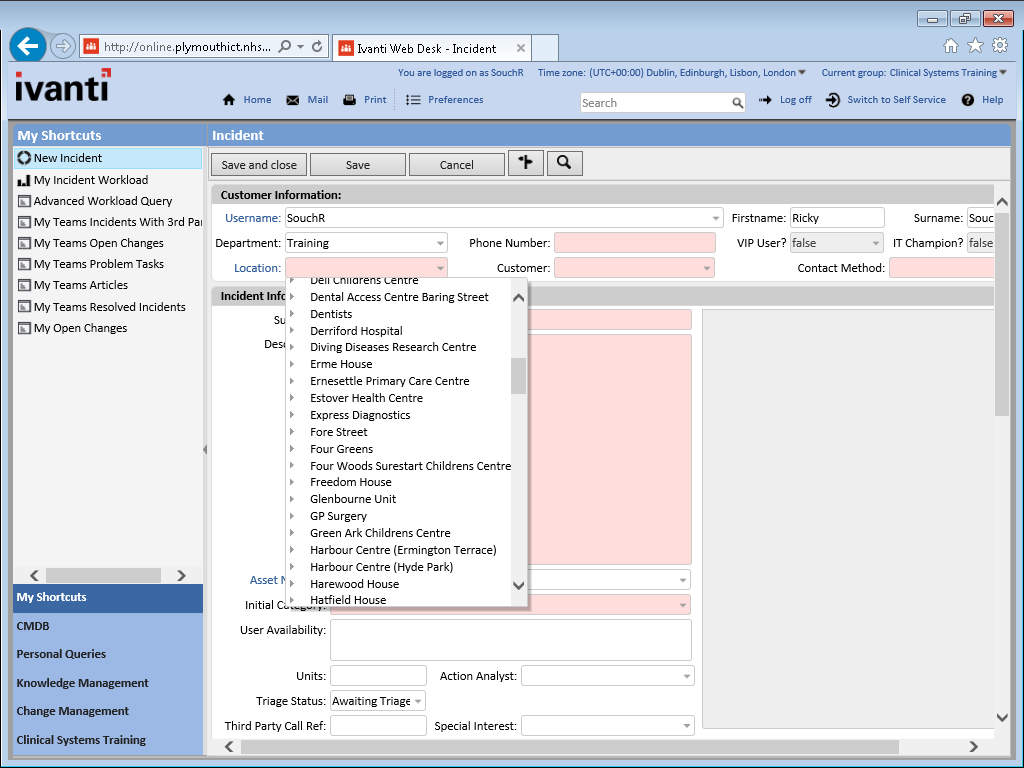Viewport: 1024px width, 768px height.
Task: Expand Freedom House tree node
Action: coord(292,482)
